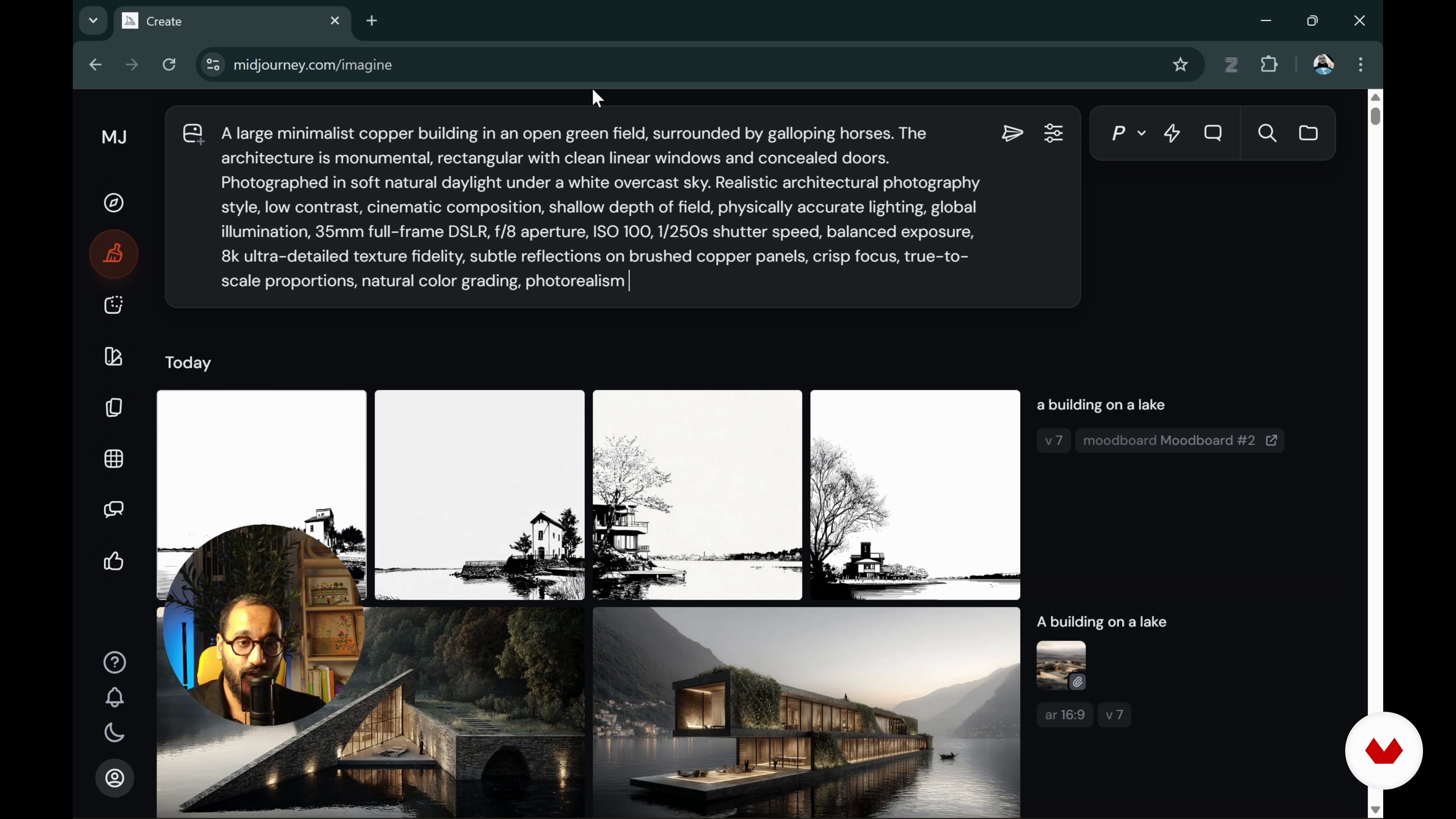
Task: Open Chrome three-dot menu
Action: tap(1361, 65)
